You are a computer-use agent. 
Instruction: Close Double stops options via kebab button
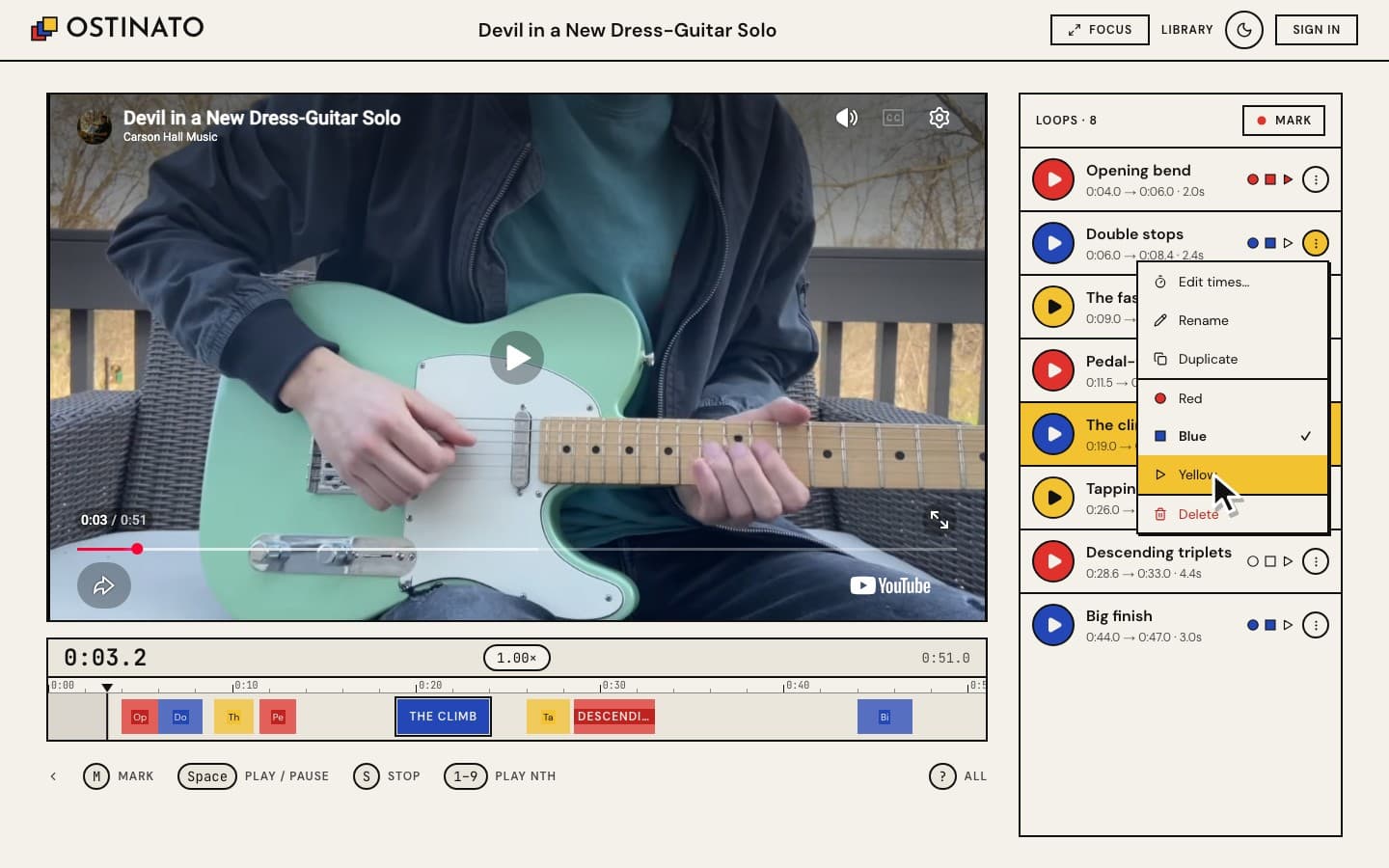point(1316,243)
